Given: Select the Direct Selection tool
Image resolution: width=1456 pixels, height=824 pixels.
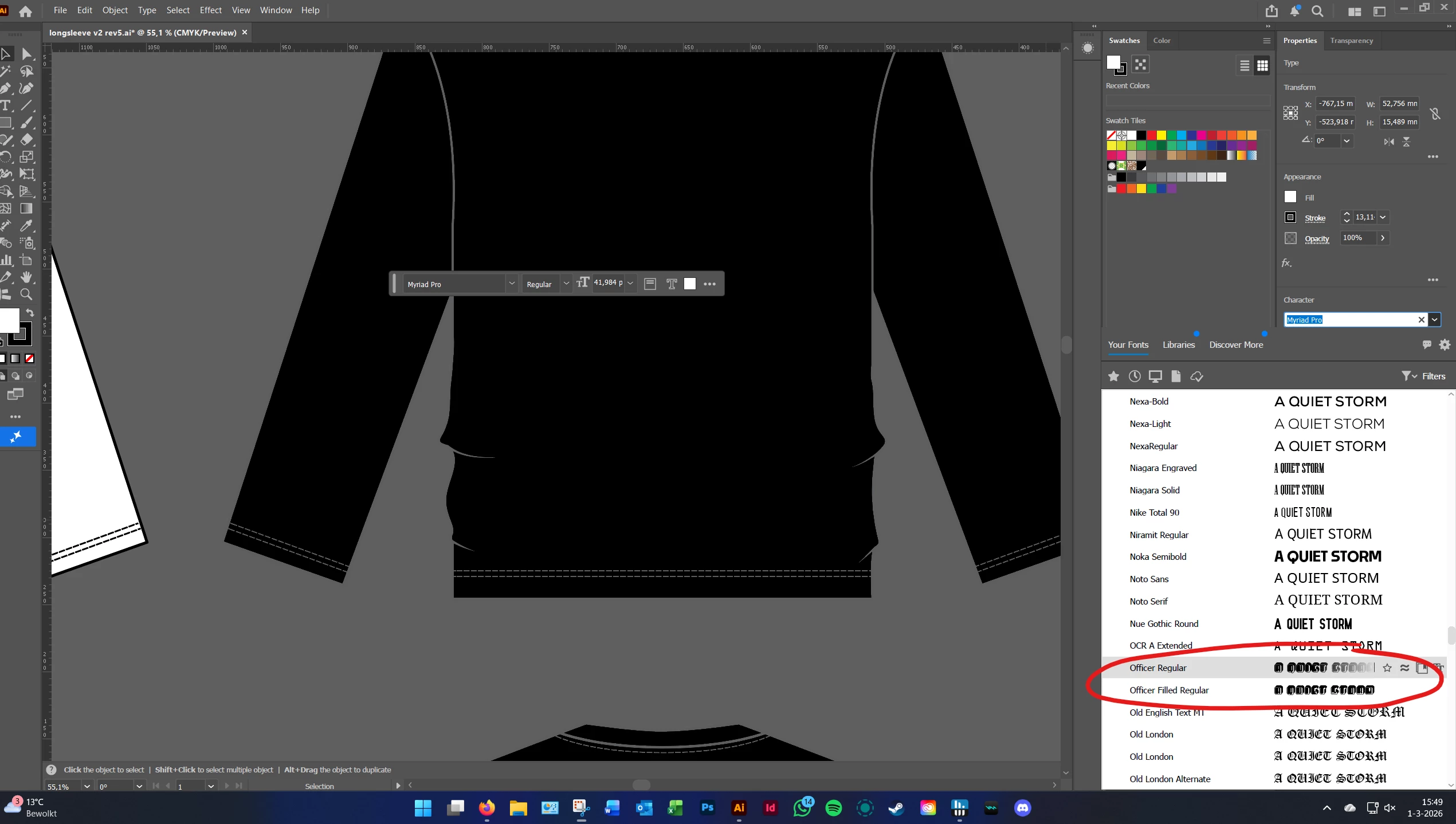Looking at the screenshot, I should (x=26, y=54).
